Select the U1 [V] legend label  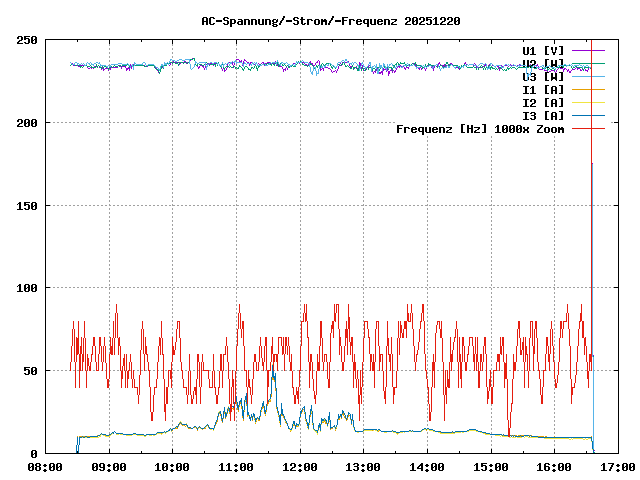click(543, 50)
